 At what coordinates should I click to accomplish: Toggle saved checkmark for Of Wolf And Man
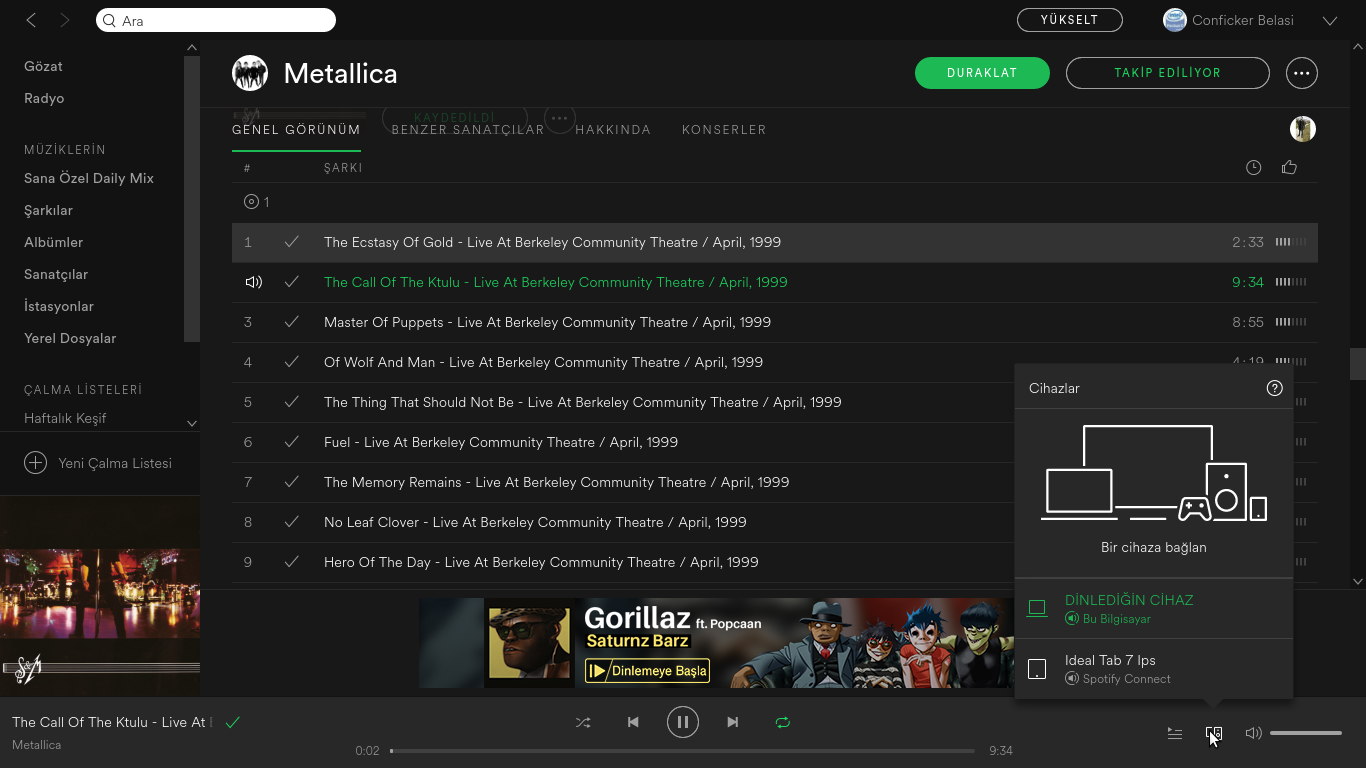click(x=292, y=362)
